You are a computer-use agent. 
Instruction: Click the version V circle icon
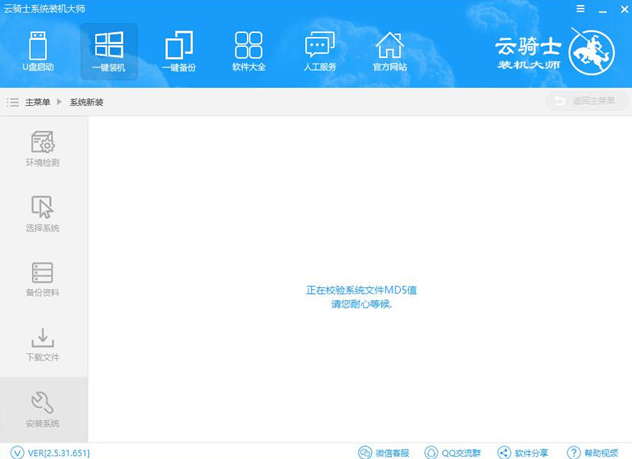(x=17, y=453)
